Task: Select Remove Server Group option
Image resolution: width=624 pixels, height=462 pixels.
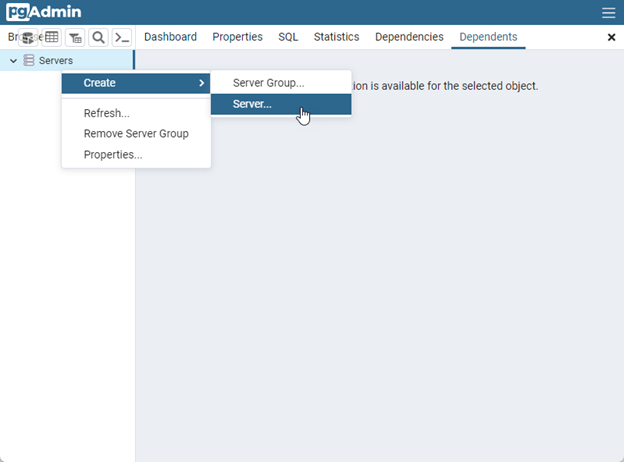Action: [136, 134]
